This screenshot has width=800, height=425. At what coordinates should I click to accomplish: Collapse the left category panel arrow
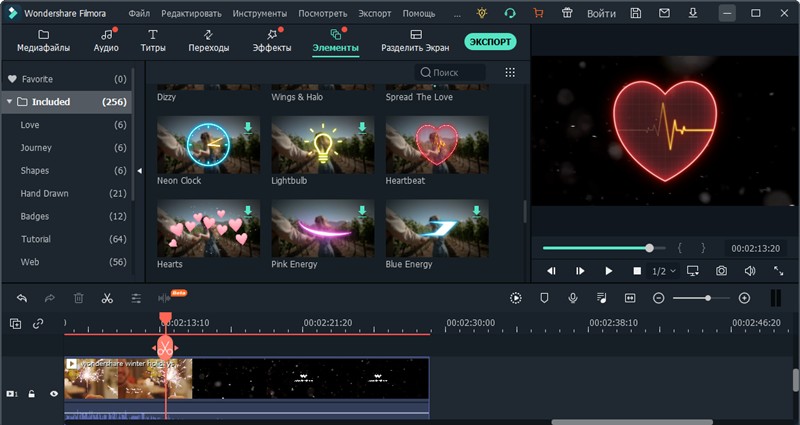coord(139,171)
